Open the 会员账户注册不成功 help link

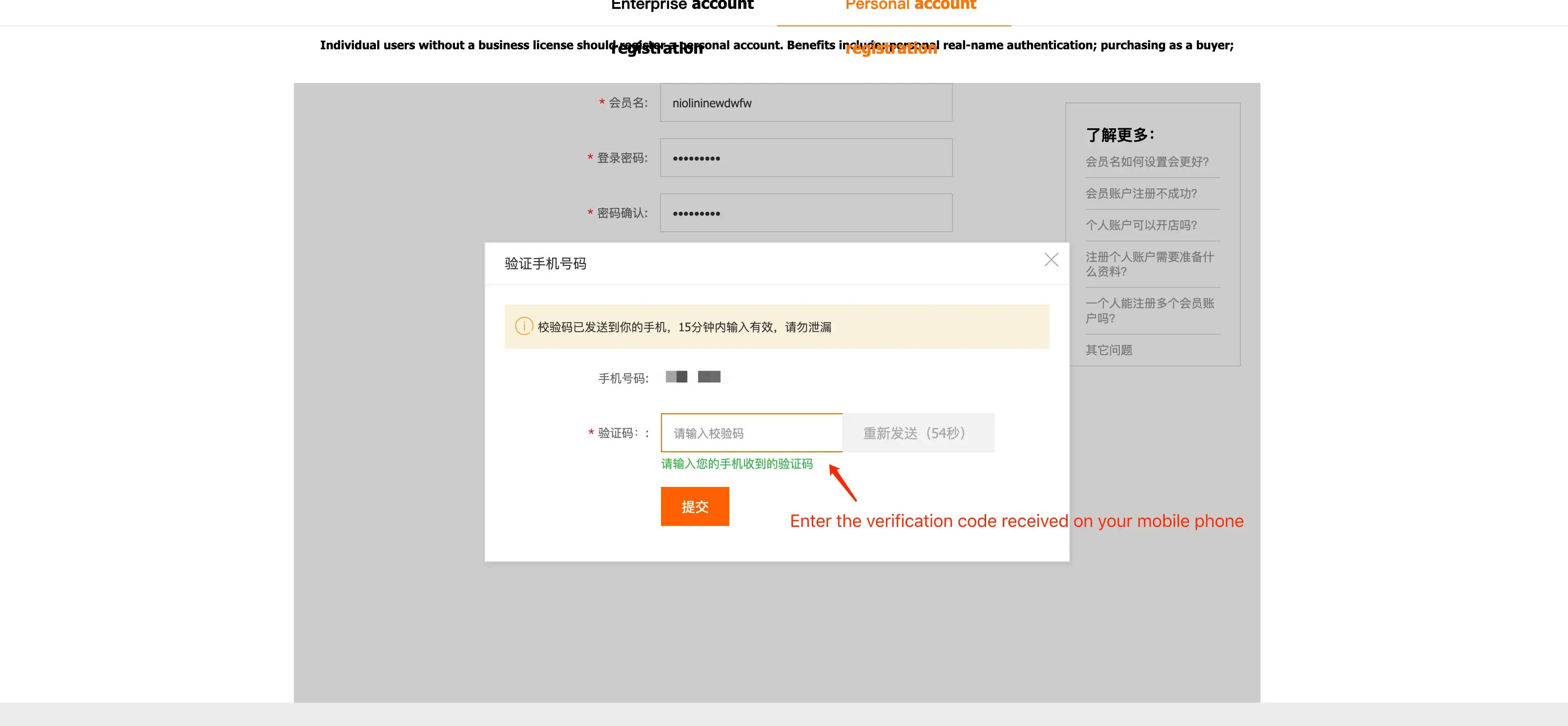tap(1141, 194)
